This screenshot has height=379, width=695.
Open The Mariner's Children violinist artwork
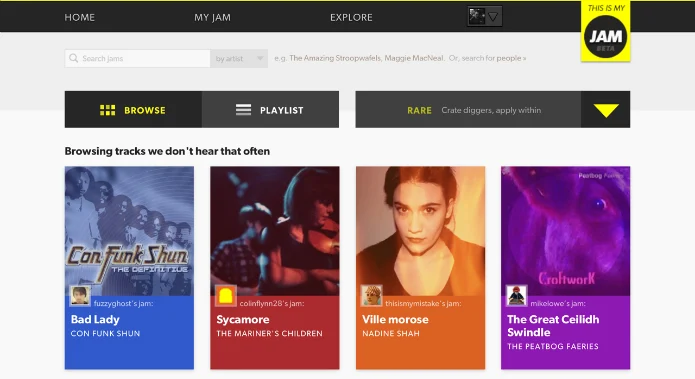[275, 231]
